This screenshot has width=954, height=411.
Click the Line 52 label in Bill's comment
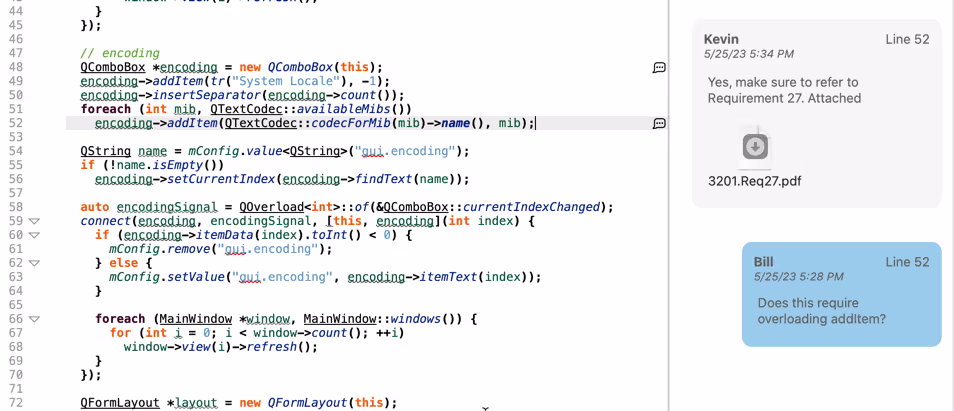pos(907,262)
